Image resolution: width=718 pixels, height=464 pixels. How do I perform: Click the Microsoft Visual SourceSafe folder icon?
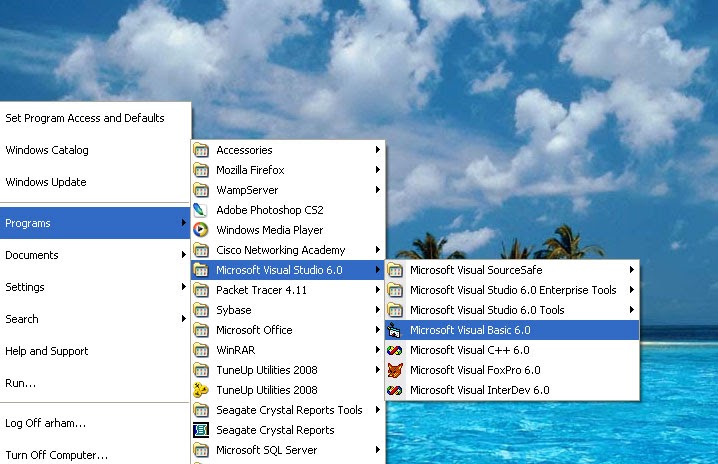[395, 270]
